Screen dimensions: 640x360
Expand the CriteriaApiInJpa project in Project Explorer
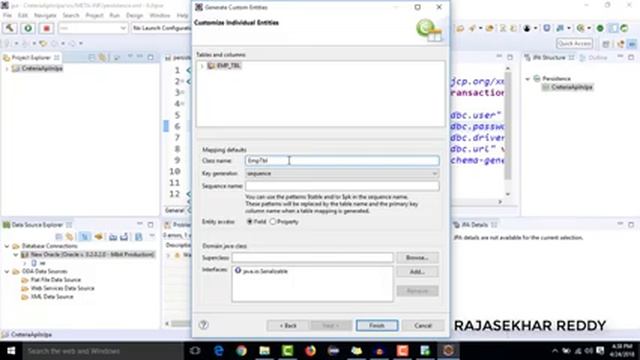tap(7, 69)
